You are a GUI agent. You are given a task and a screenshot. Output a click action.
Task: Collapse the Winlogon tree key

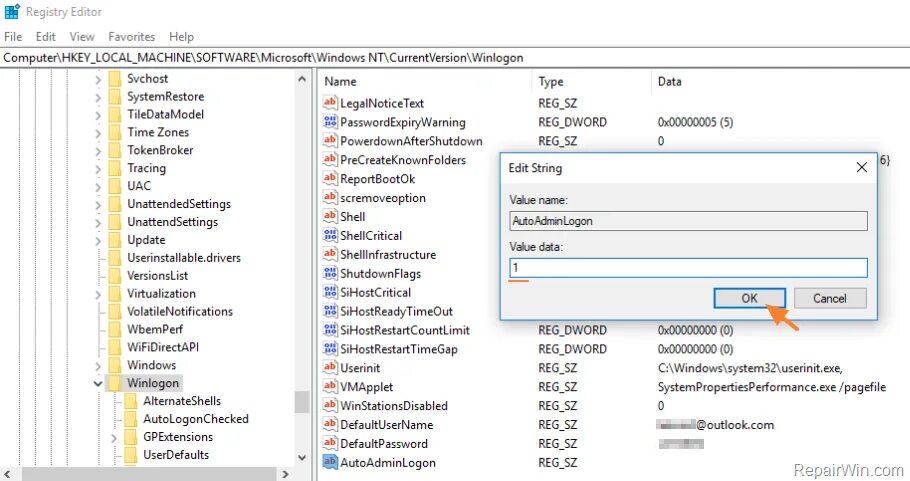98,384
